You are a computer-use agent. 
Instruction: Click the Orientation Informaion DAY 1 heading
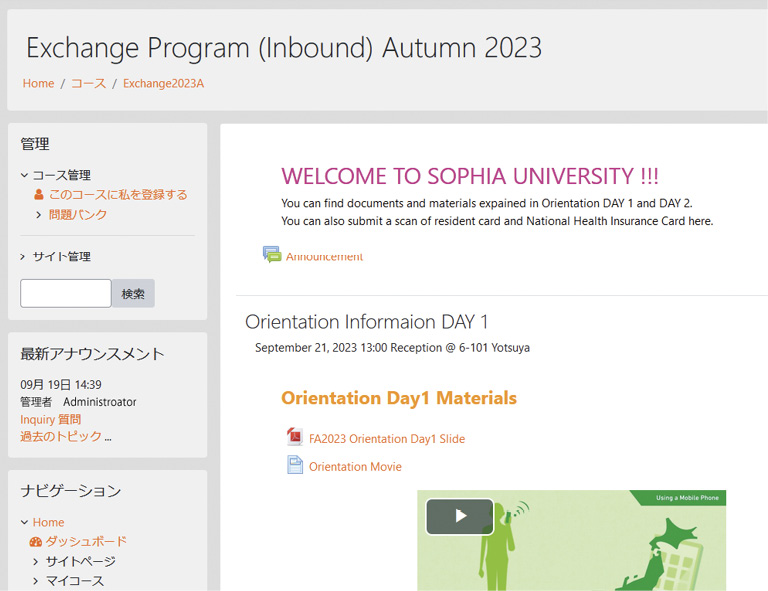point(366,322)
